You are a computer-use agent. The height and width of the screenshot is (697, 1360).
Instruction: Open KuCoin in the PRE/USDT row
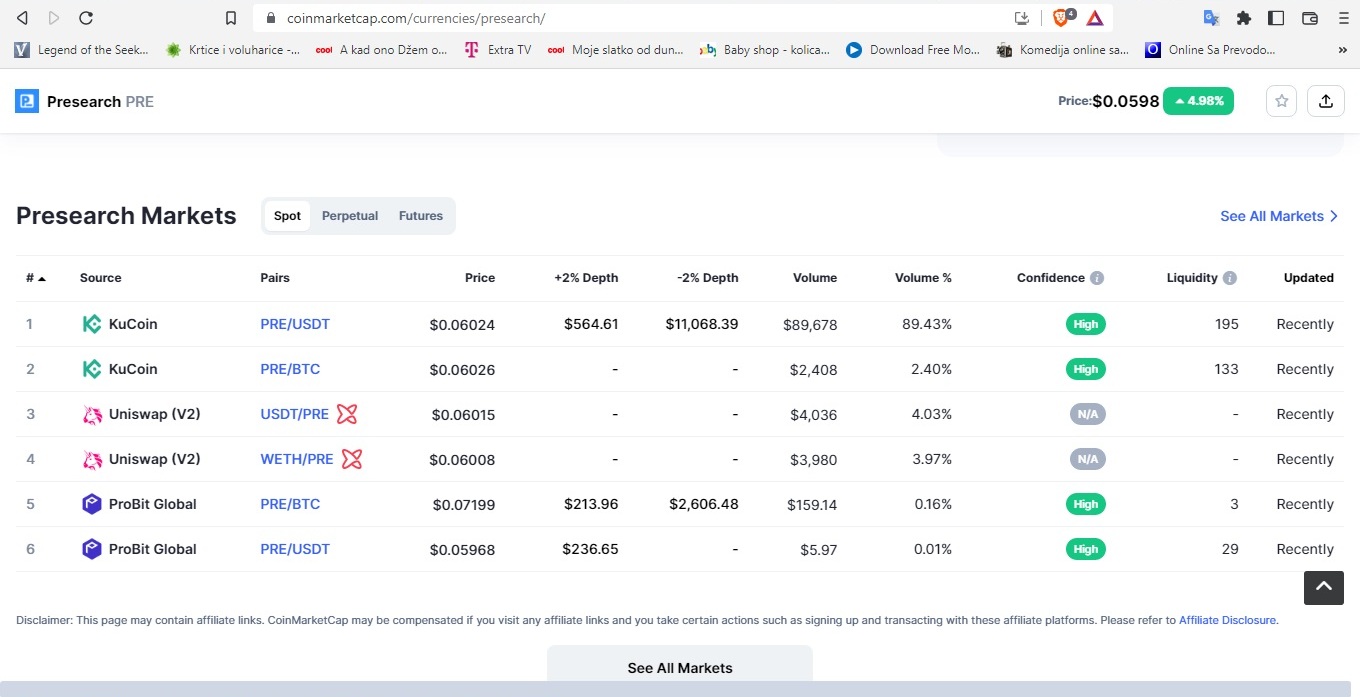133,324
